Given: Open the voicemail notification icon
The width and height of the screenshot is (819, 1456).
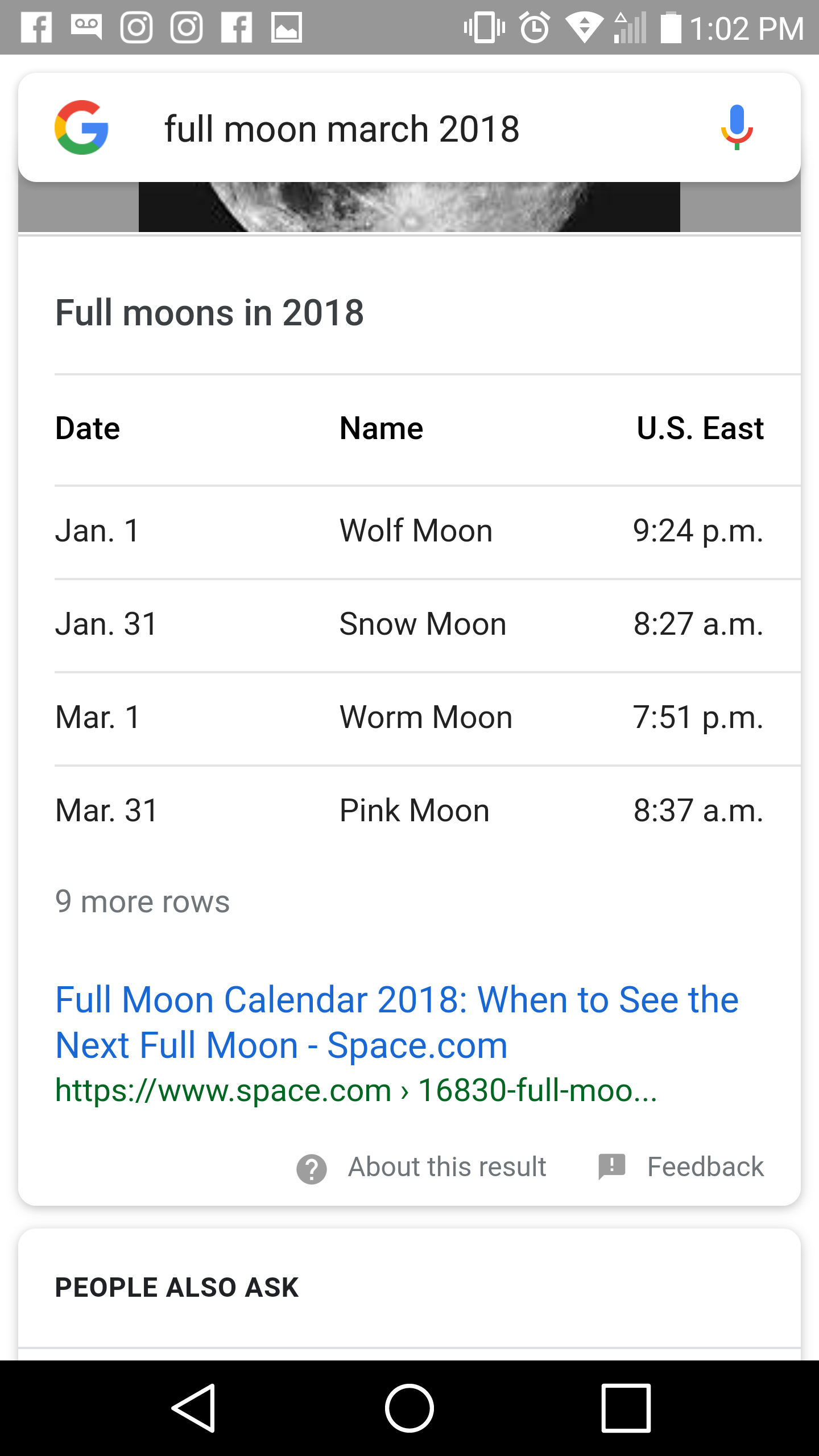Looking at the screenshot, I should [x=86, y=27].
